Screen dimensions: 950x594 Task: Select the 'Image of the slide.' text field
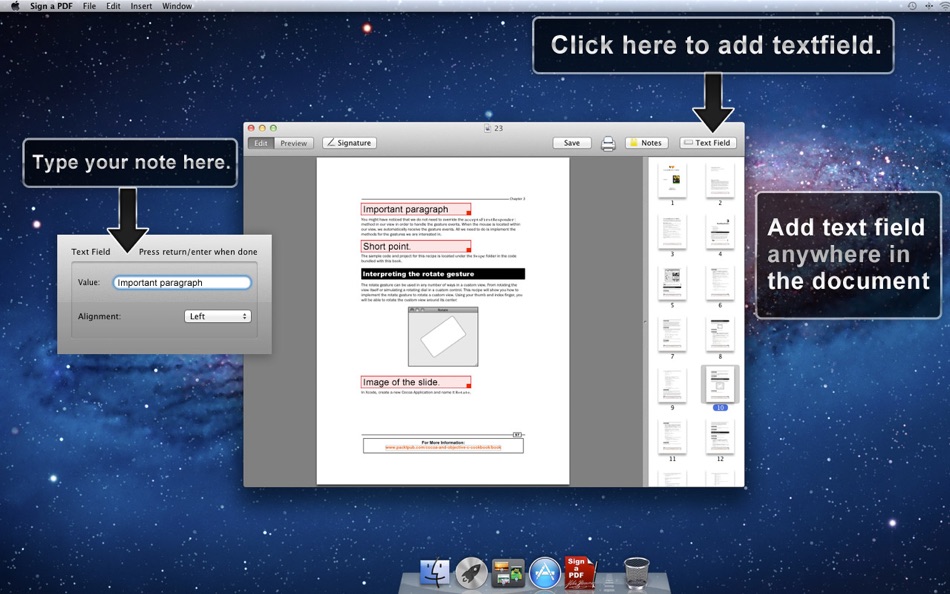(416, 382)
